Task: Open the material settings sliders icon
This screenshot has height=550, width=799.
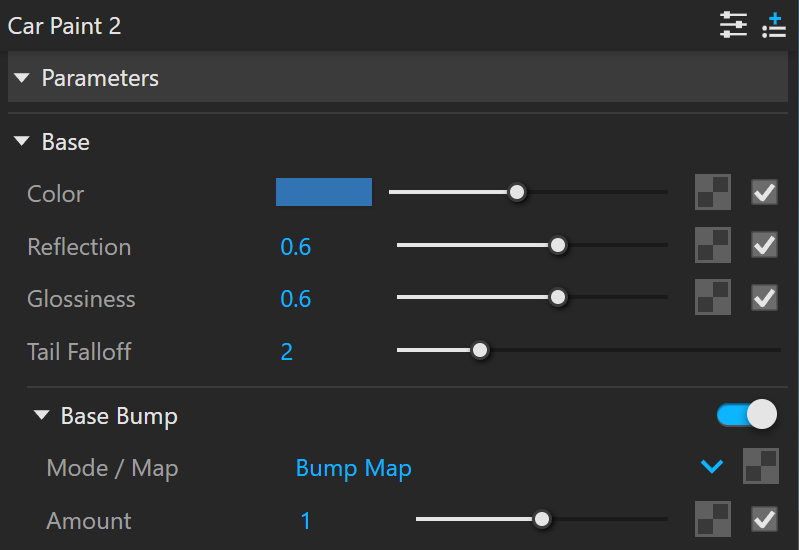Action: point(733,24)
